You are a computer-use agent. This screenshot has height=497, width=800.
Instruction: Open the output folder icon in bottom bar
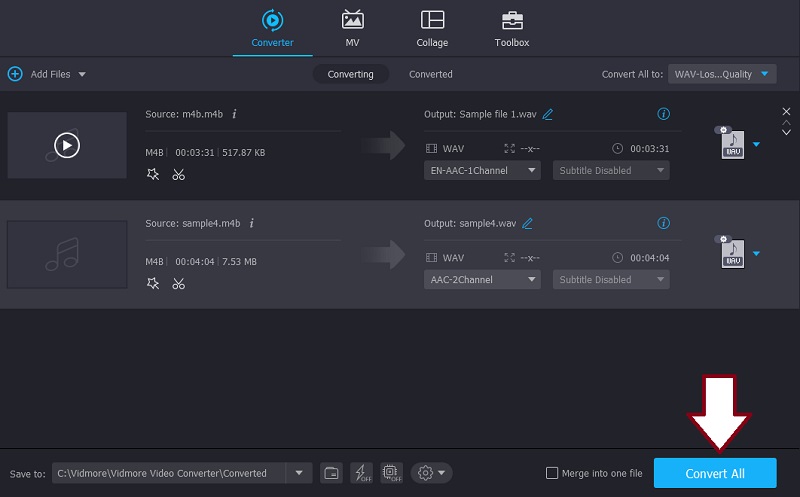331,473
